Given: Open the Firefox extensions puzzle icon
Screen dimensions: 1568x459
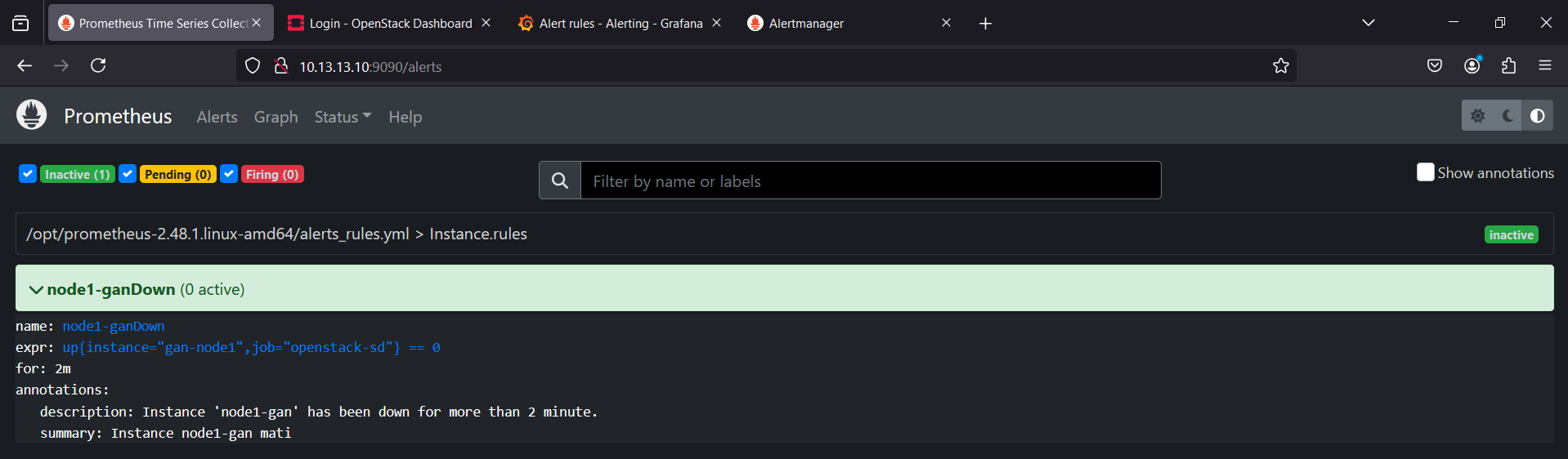Looking at the screenshot, I should pos(1508,66).
